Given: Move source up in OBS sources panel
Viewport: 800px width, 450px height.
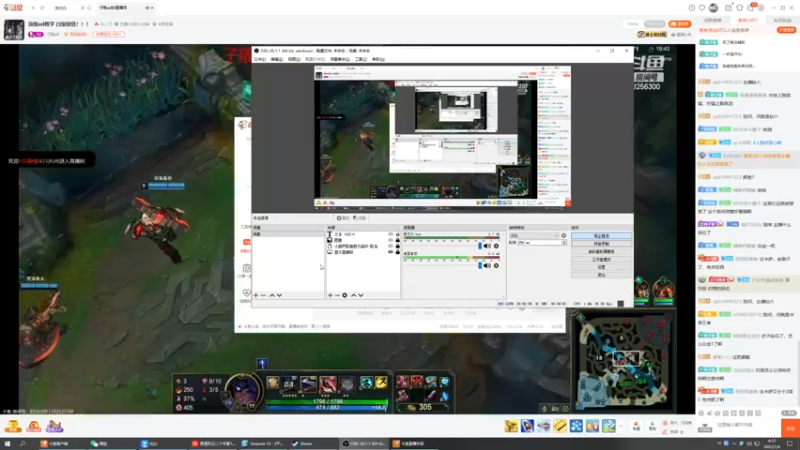Looking at the screenshot, I should coord(354,295).
